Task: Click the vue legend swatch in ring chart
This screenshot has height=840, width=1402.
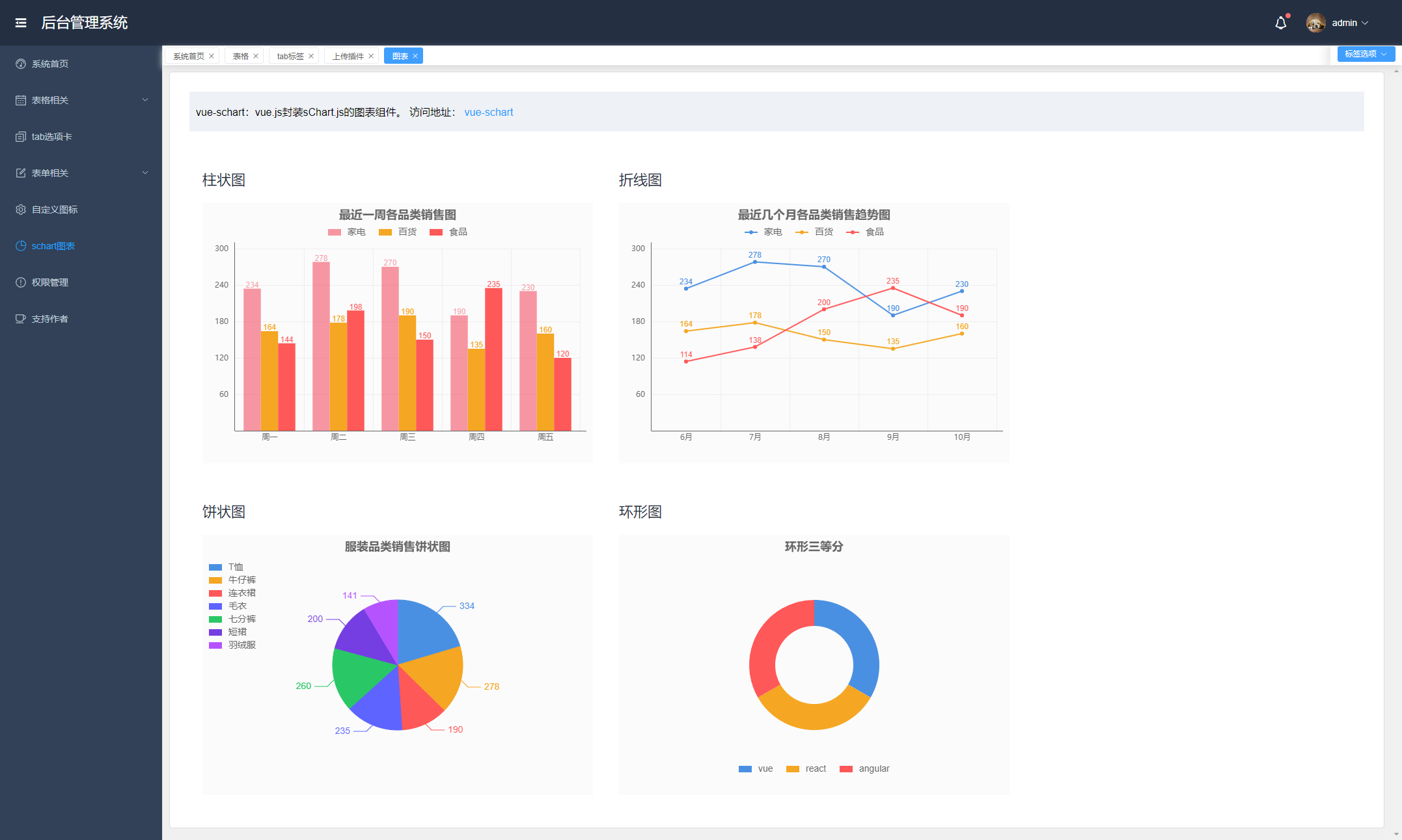Action: coord(745,769)
